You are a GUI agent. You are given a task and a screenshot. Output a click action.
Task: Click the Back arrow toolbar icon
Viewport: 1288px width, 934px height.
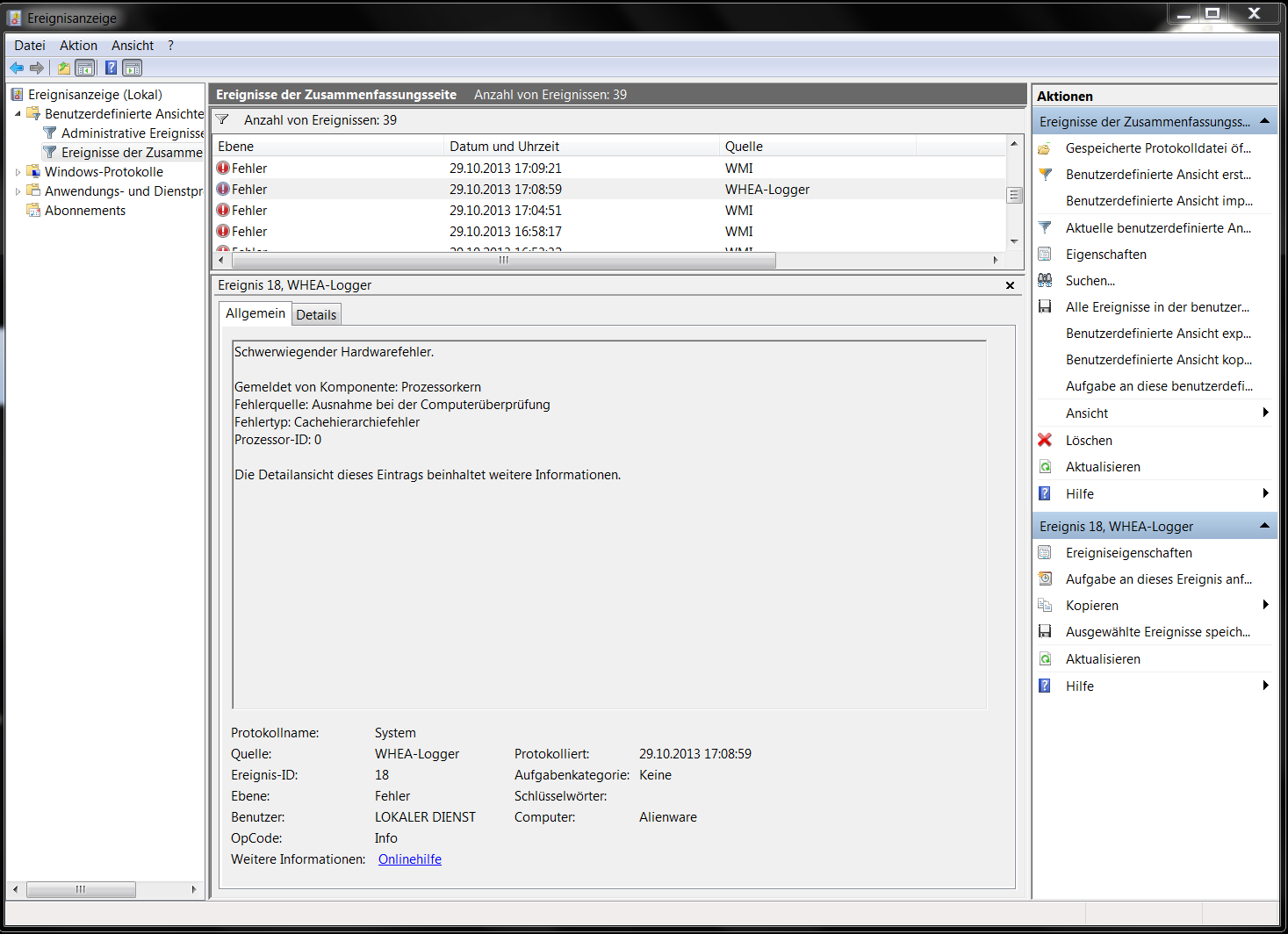[x=17, y=68]
